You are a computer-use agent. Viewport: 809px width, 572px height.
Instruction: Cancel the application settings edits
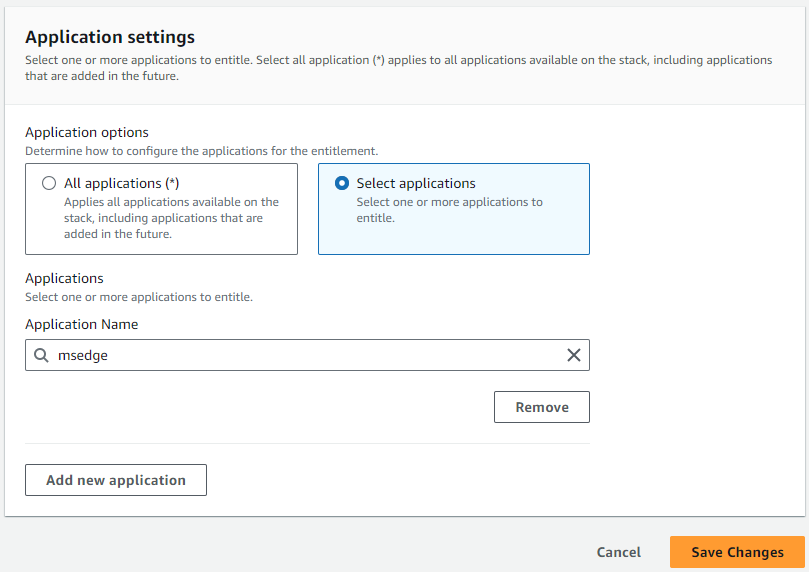(619, 552)
